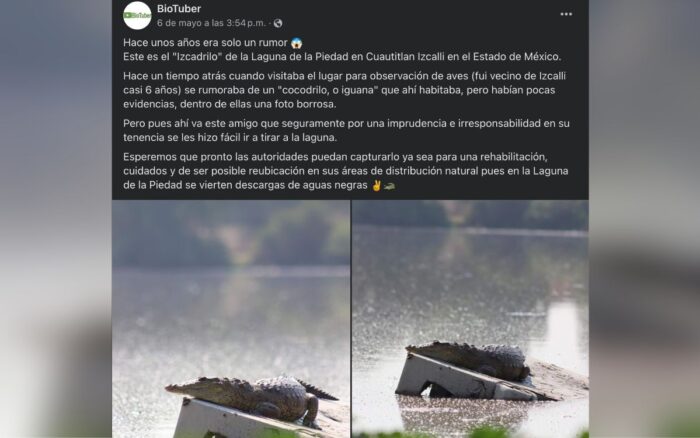The width and height of the screenshot is (700, 438).
Task: Open the three-dots post options menu
Action: (x=566, y=14)
